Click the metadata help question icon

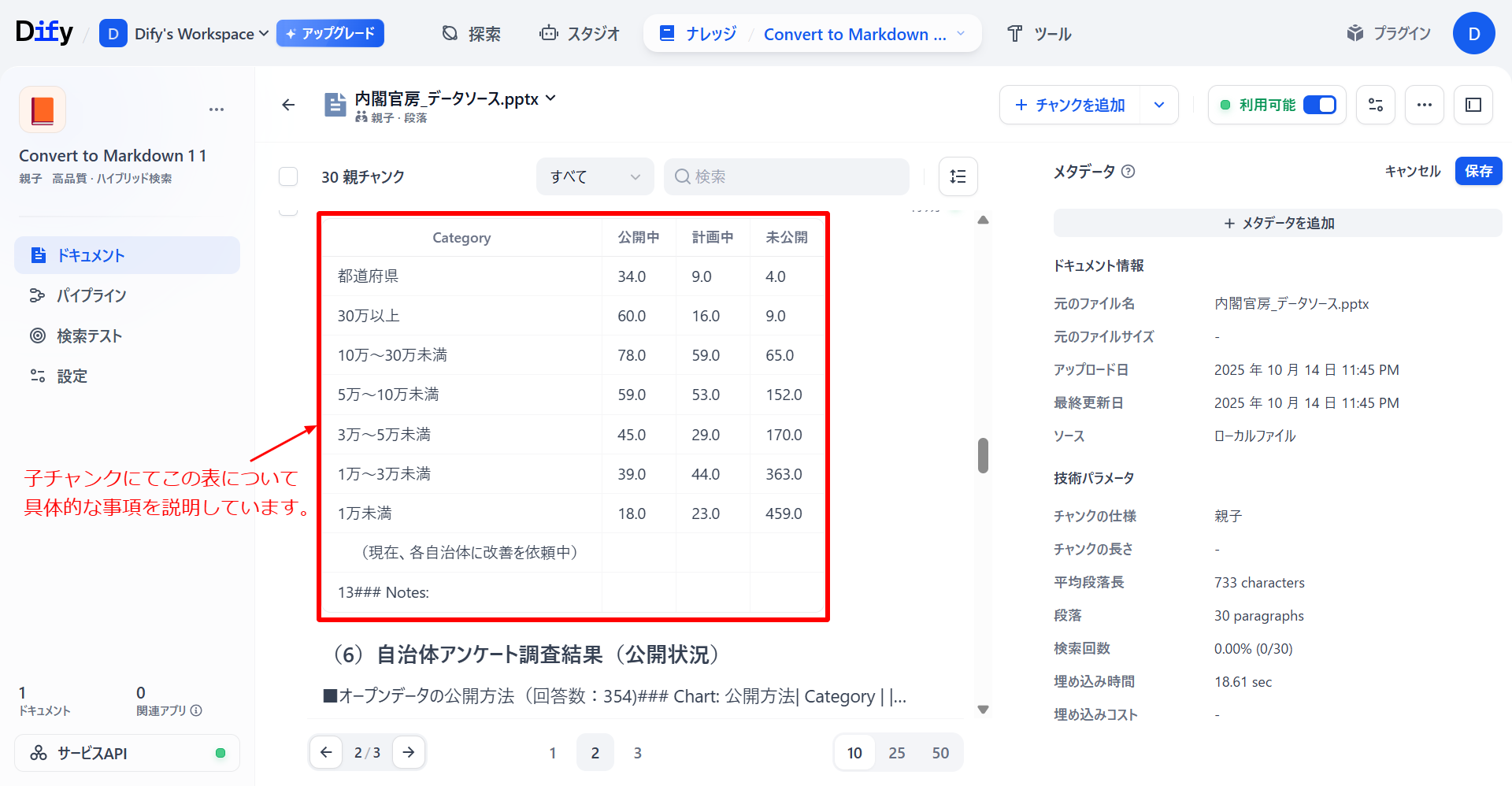pos(1128,172)
